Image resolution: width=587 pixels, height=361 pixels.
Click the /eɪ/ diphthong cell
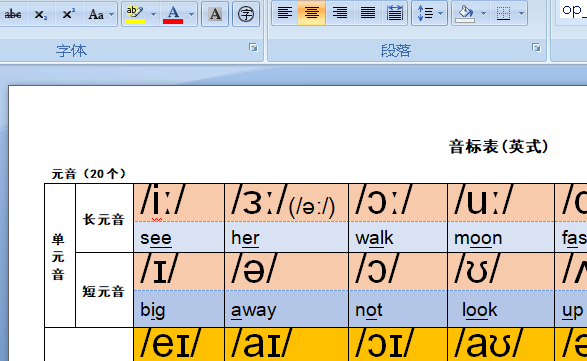coord(179,345)
